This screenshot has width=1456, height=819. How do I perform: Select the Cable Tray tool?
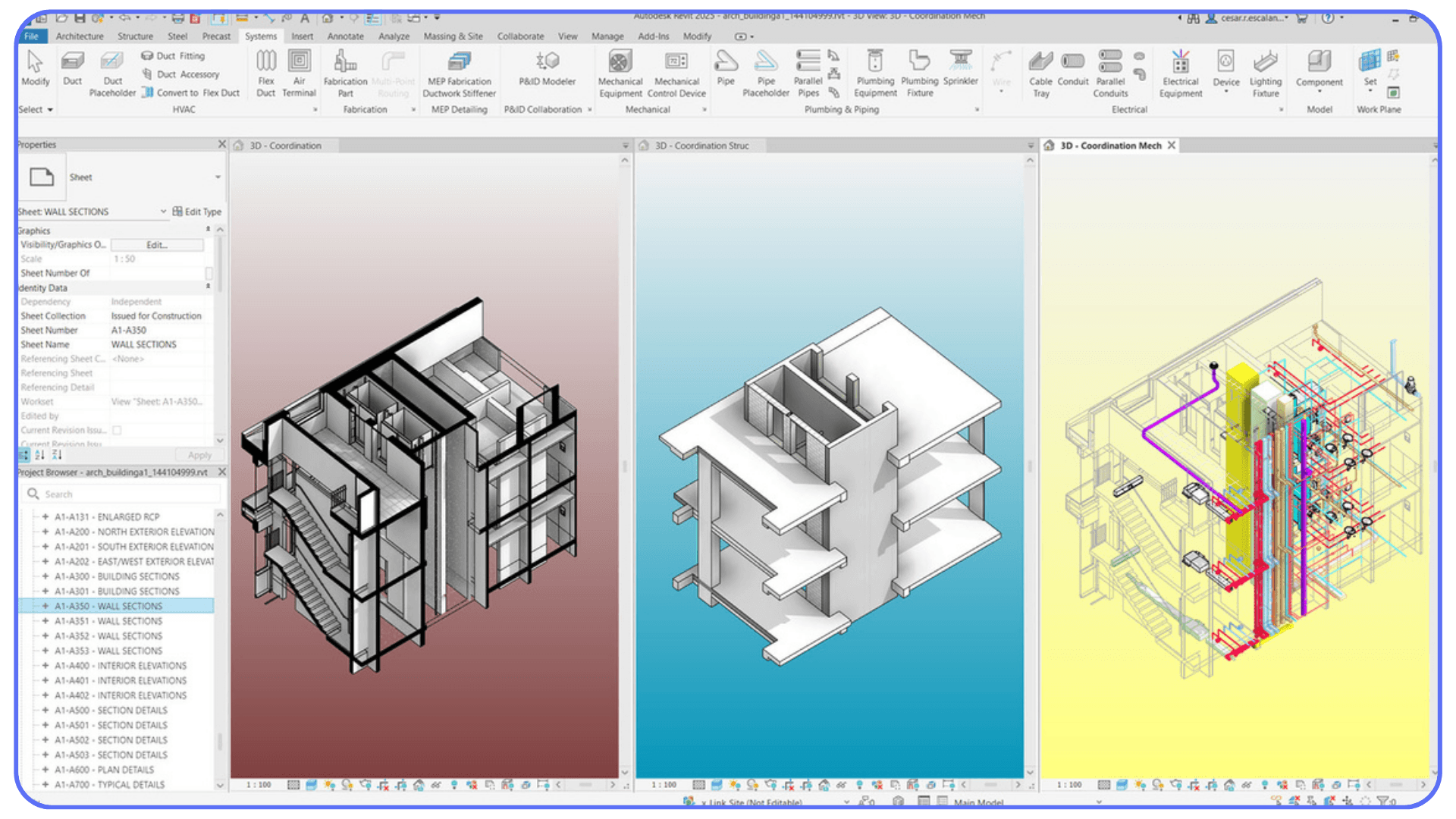pyautogui.click(x=1041, y=72)
